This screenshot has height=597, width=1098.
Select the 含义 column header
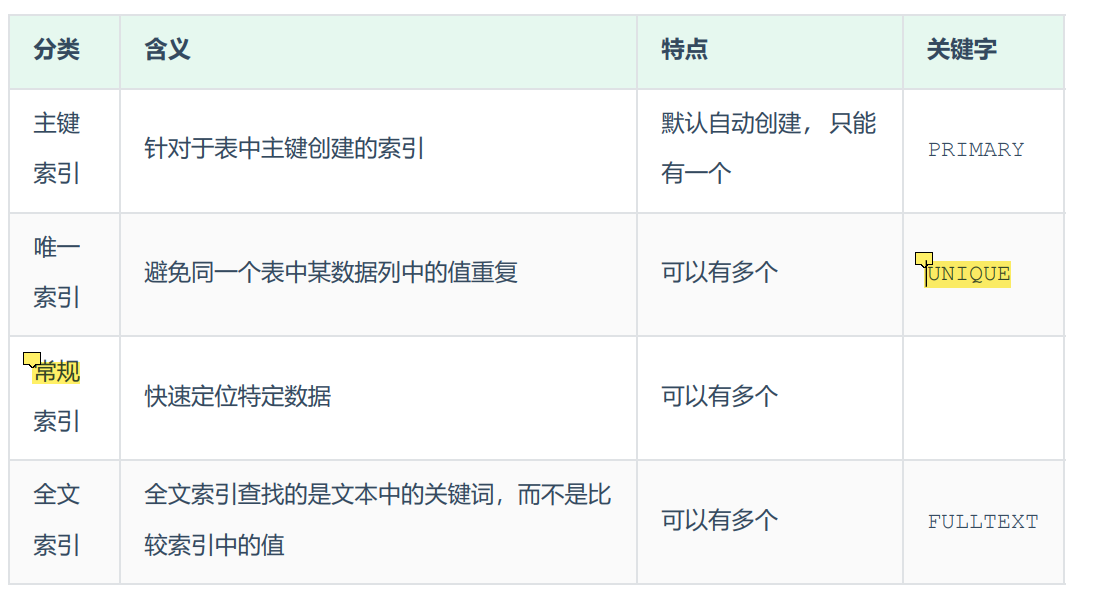click(x=167, y=50)
